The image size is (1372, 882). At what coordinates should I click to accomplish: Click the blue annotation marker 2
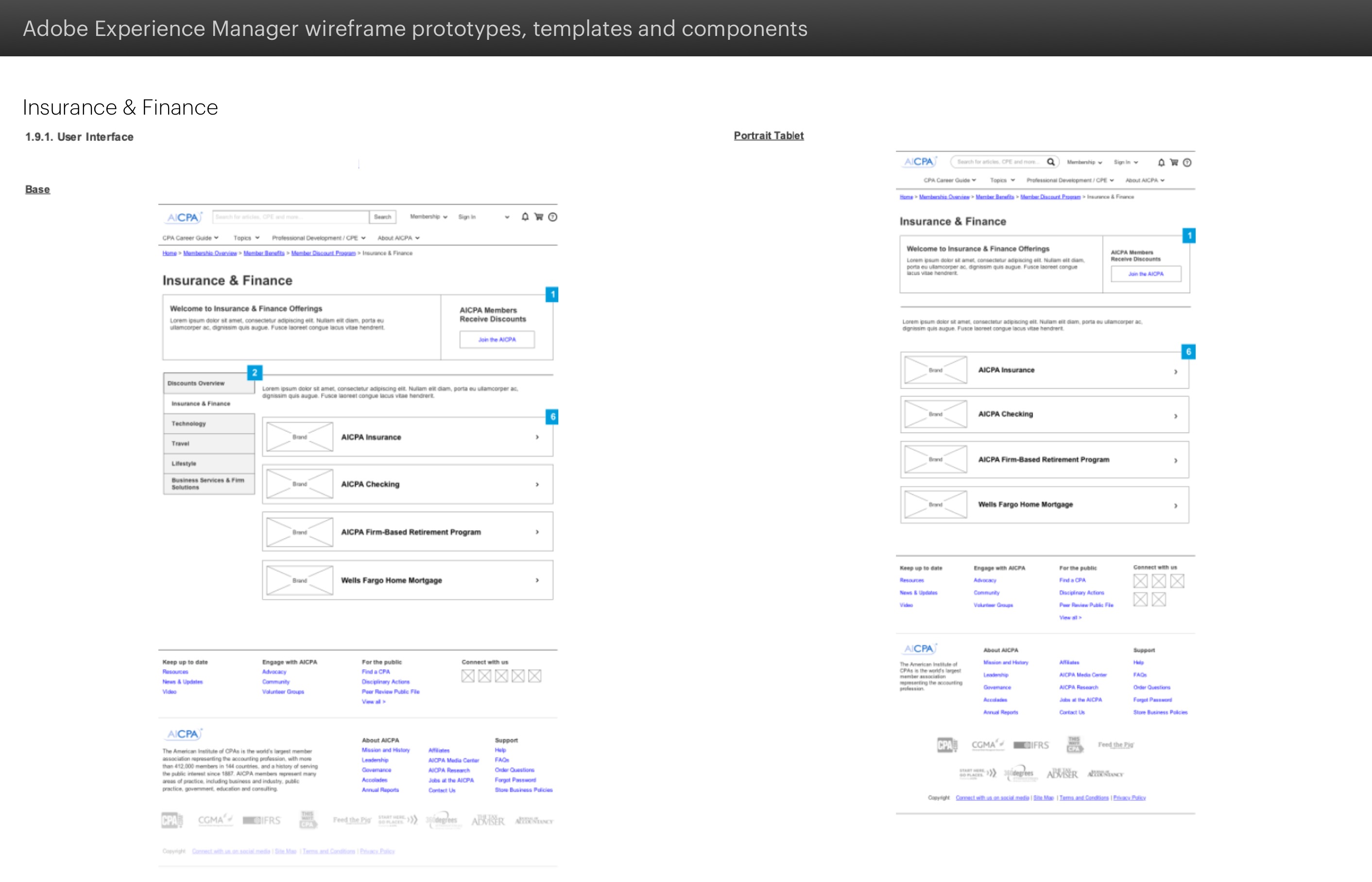tap(255, 372)
